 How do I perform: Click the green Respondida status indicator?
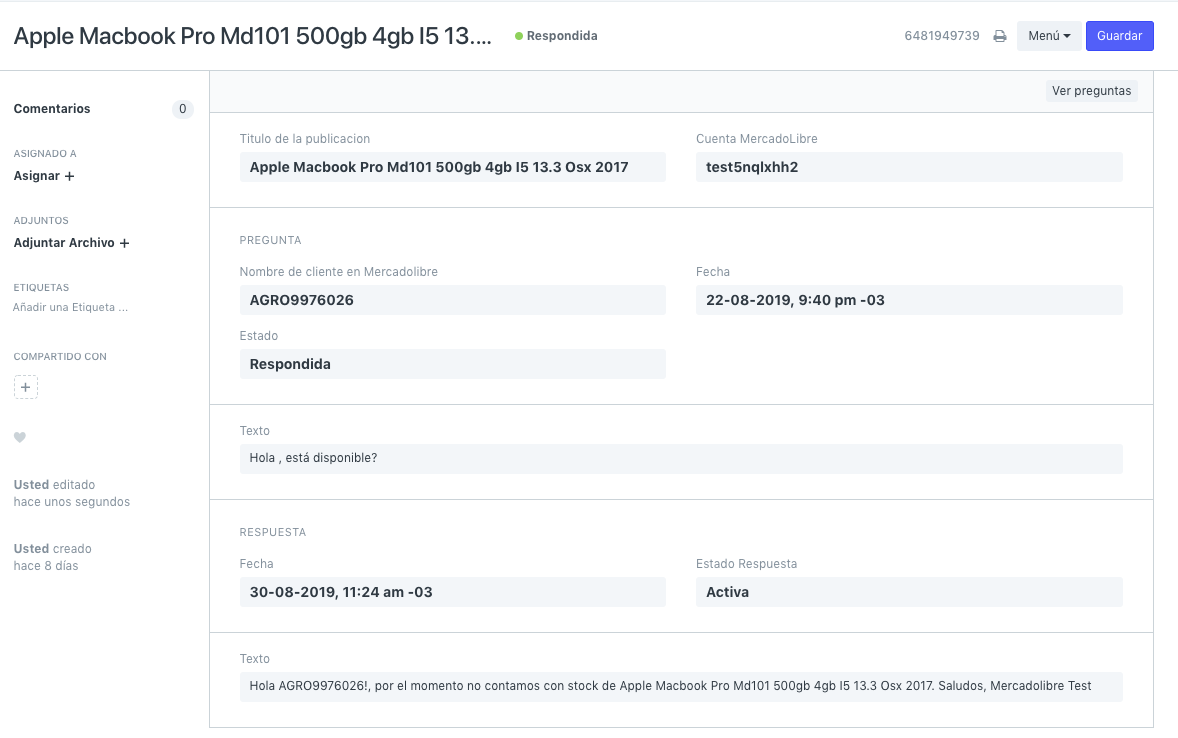[556, 36]
